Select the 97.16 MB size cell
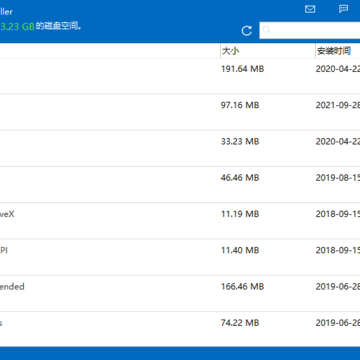This screenshot has width=360, height=360. pos(240,105)
